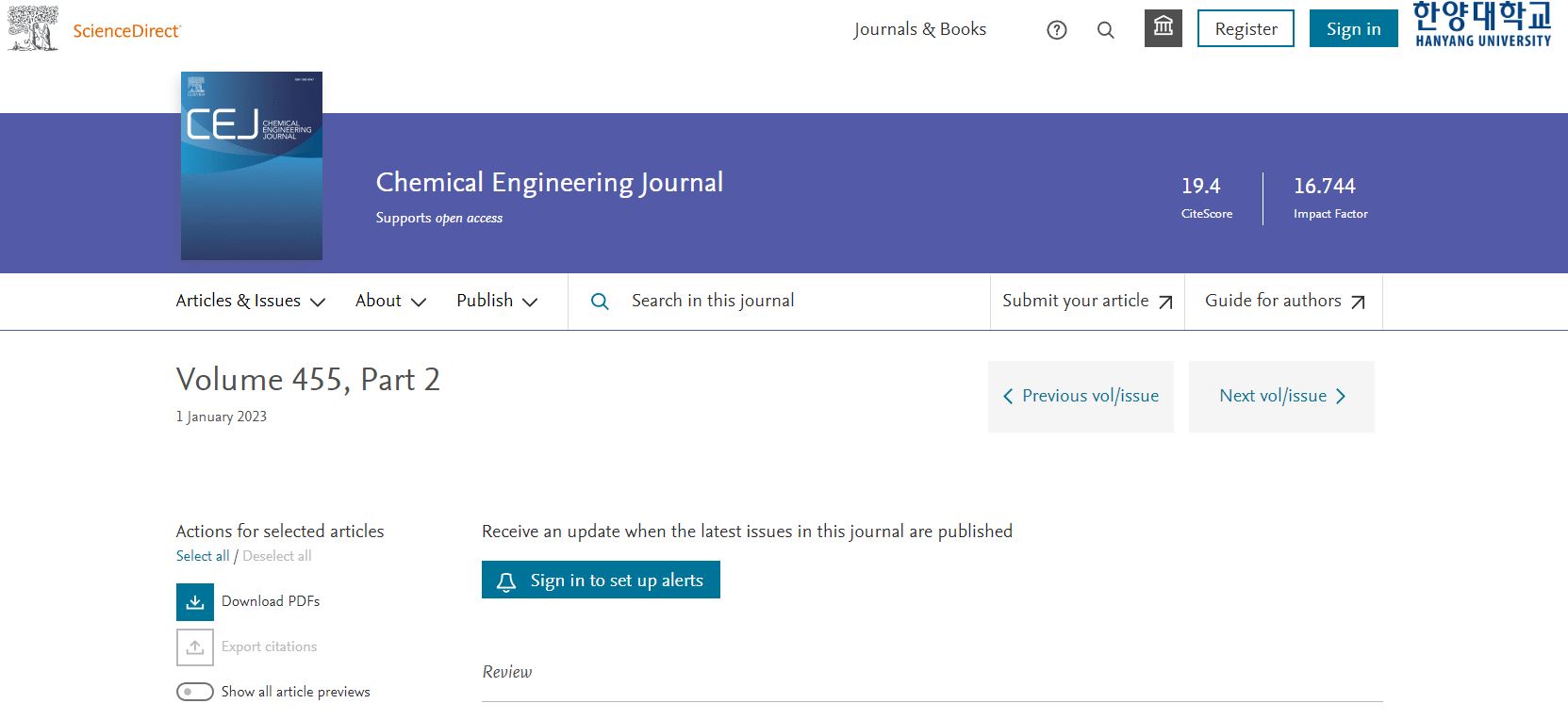This screenshot has height=720, width=1568.
Task: Click the Download PDFs icon button
Action: 195,602
